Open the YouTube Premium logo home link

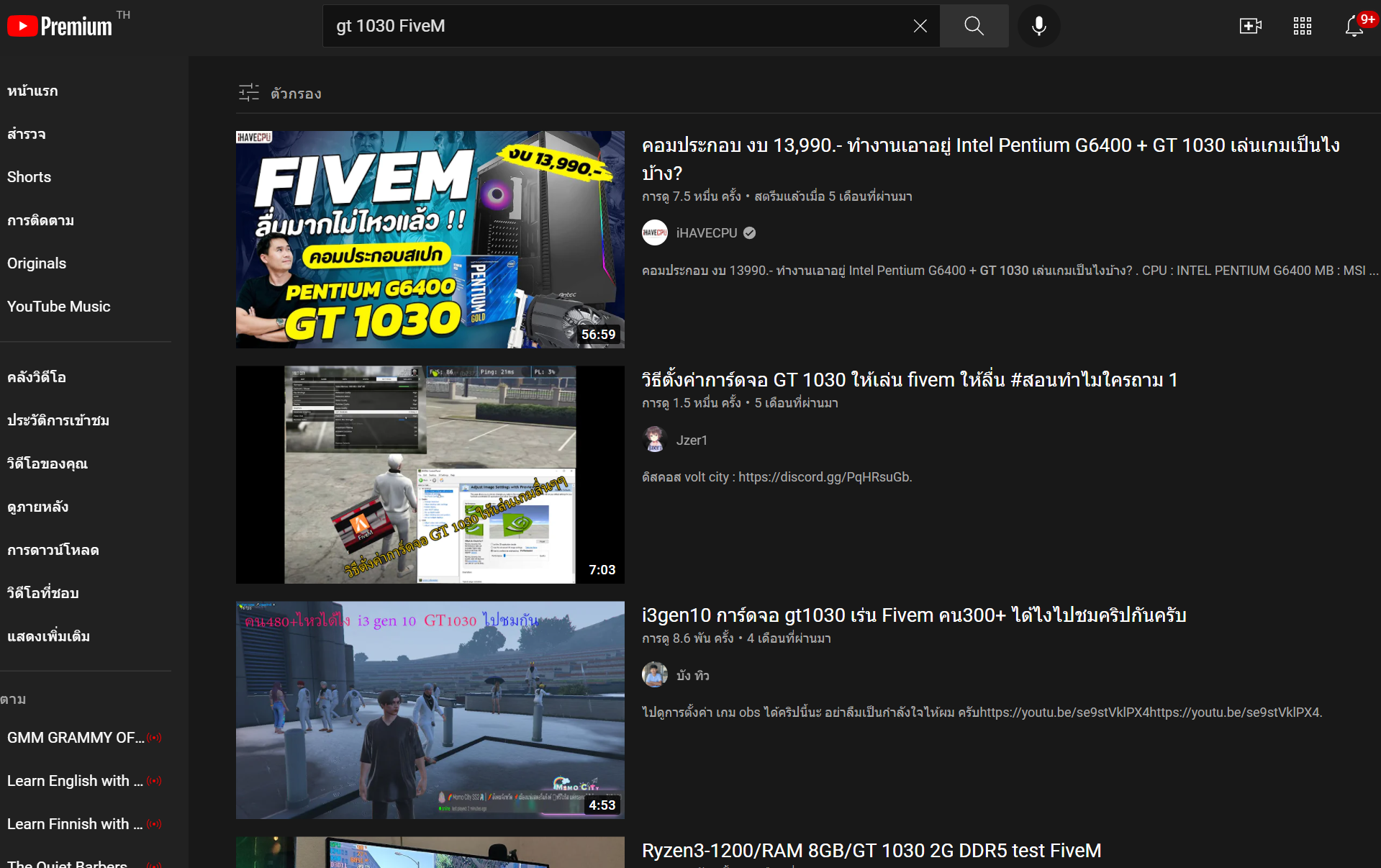60,27
